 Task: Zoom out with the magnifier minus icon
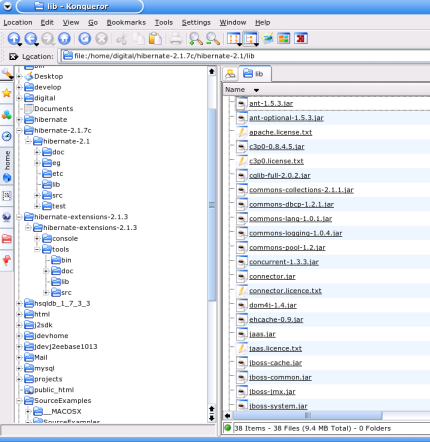213,39
